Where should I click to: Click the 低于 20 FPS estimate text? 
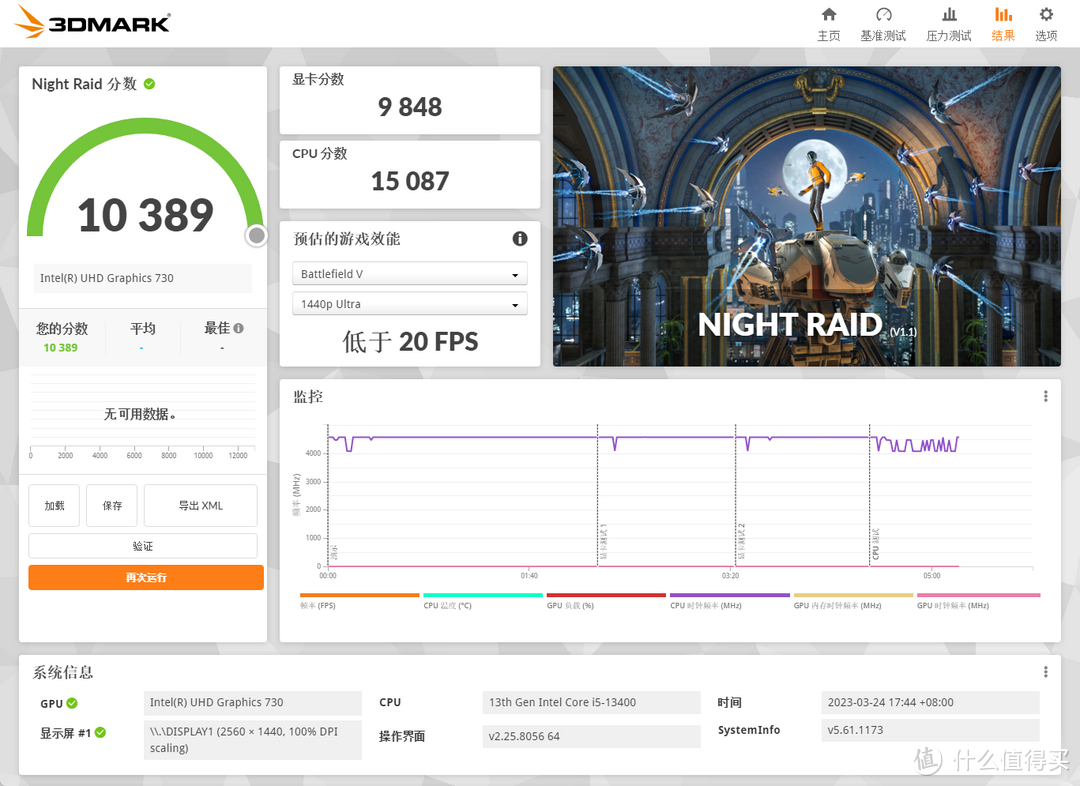click(x=410, y=342)
